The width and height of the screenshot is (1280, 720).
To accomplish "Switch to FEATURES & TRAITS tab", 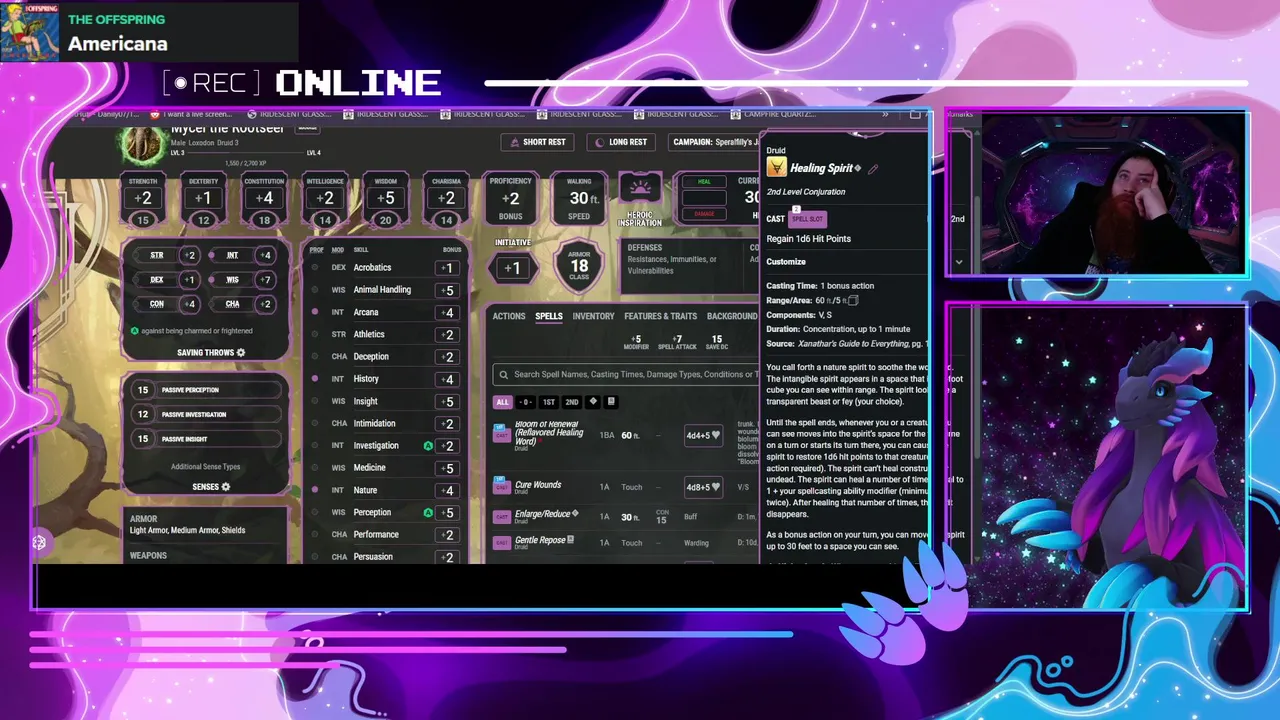I will click(660, 316).
